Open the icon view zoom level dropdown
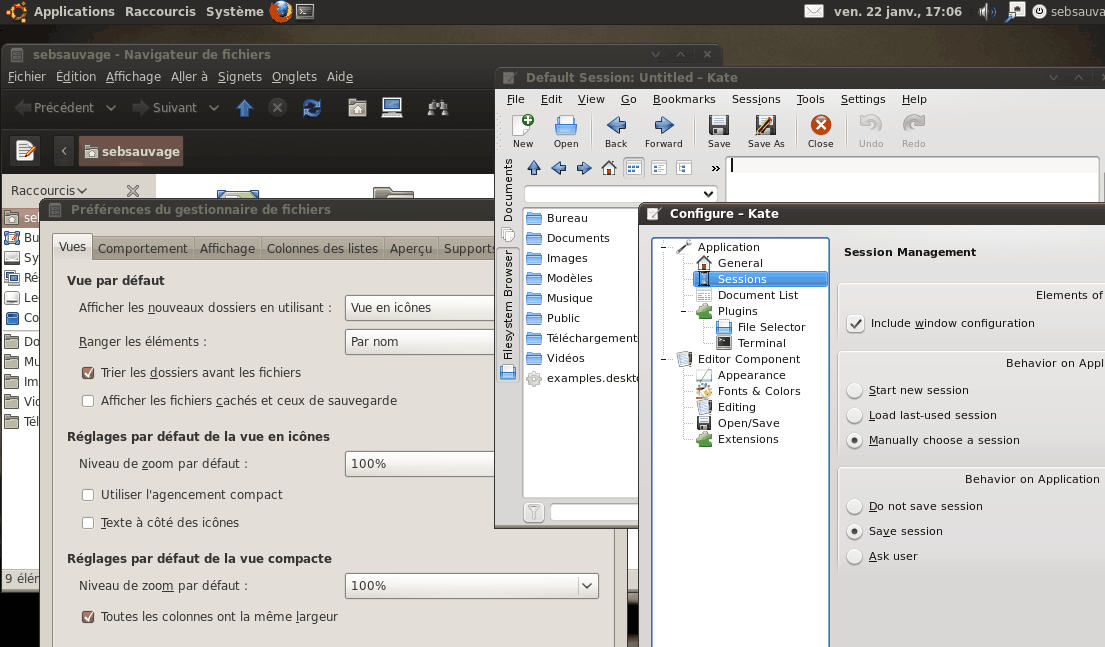The height and width of the screenshot is (647, 1105). point(420,464)
